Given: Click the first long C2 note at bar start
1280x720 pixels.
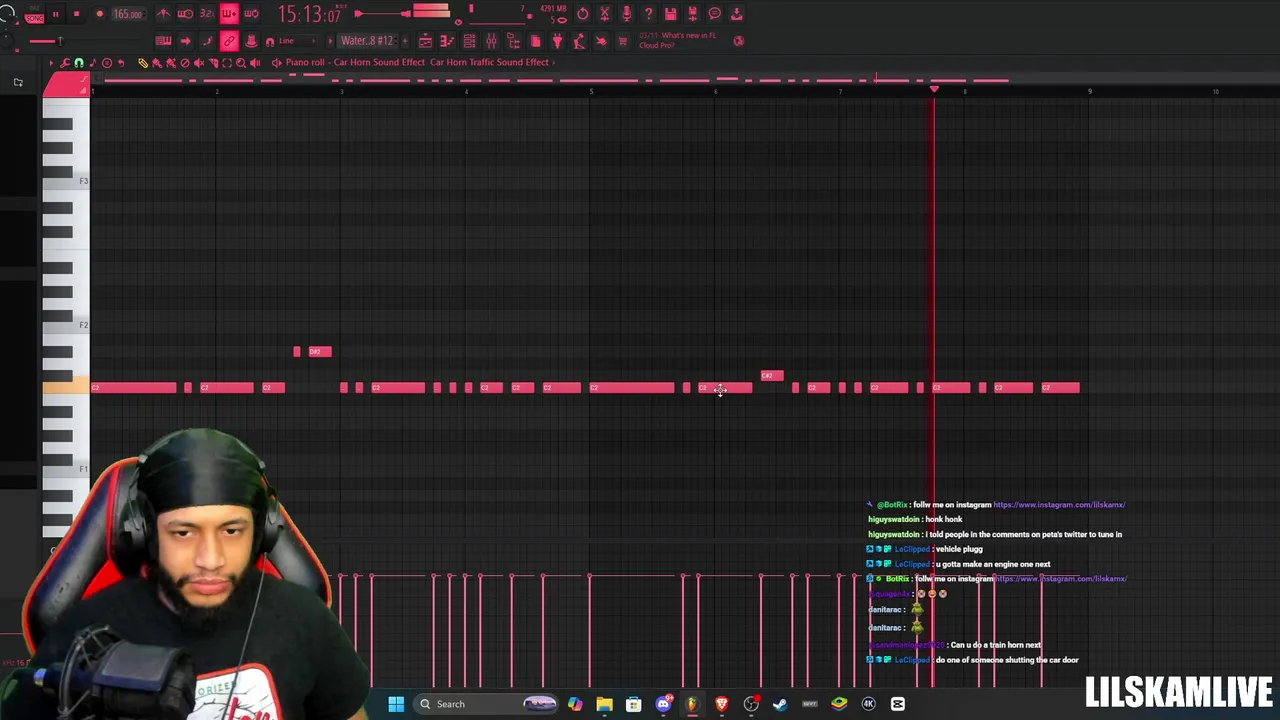Looking at the screenshot, I should (x=133, y=388).
